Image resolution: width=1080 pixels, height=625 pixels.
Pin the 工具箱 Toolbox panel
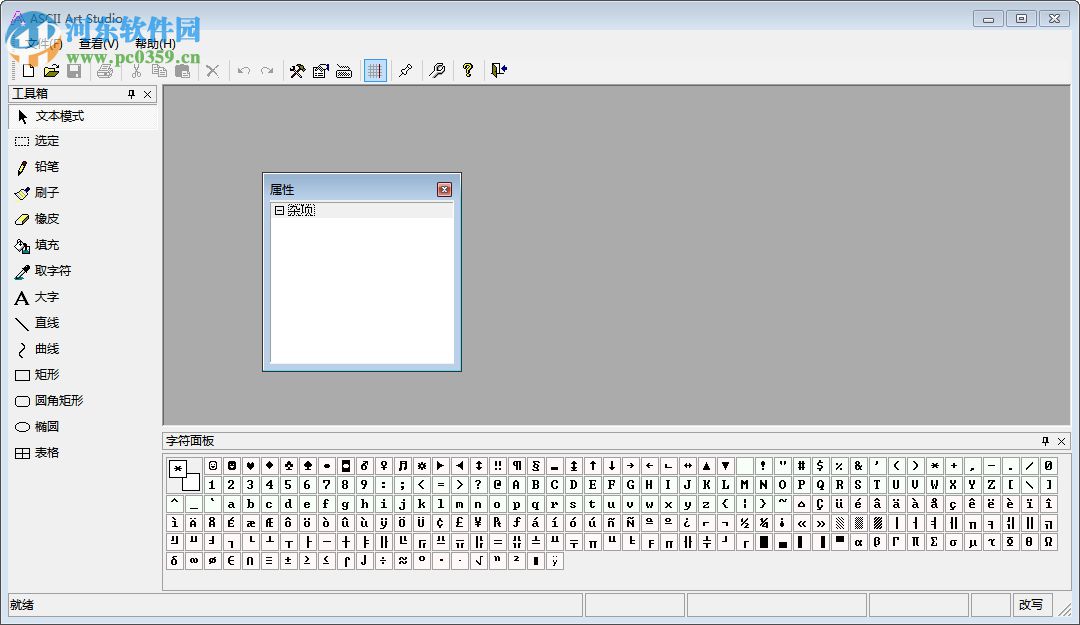click(x=132, y=94)
